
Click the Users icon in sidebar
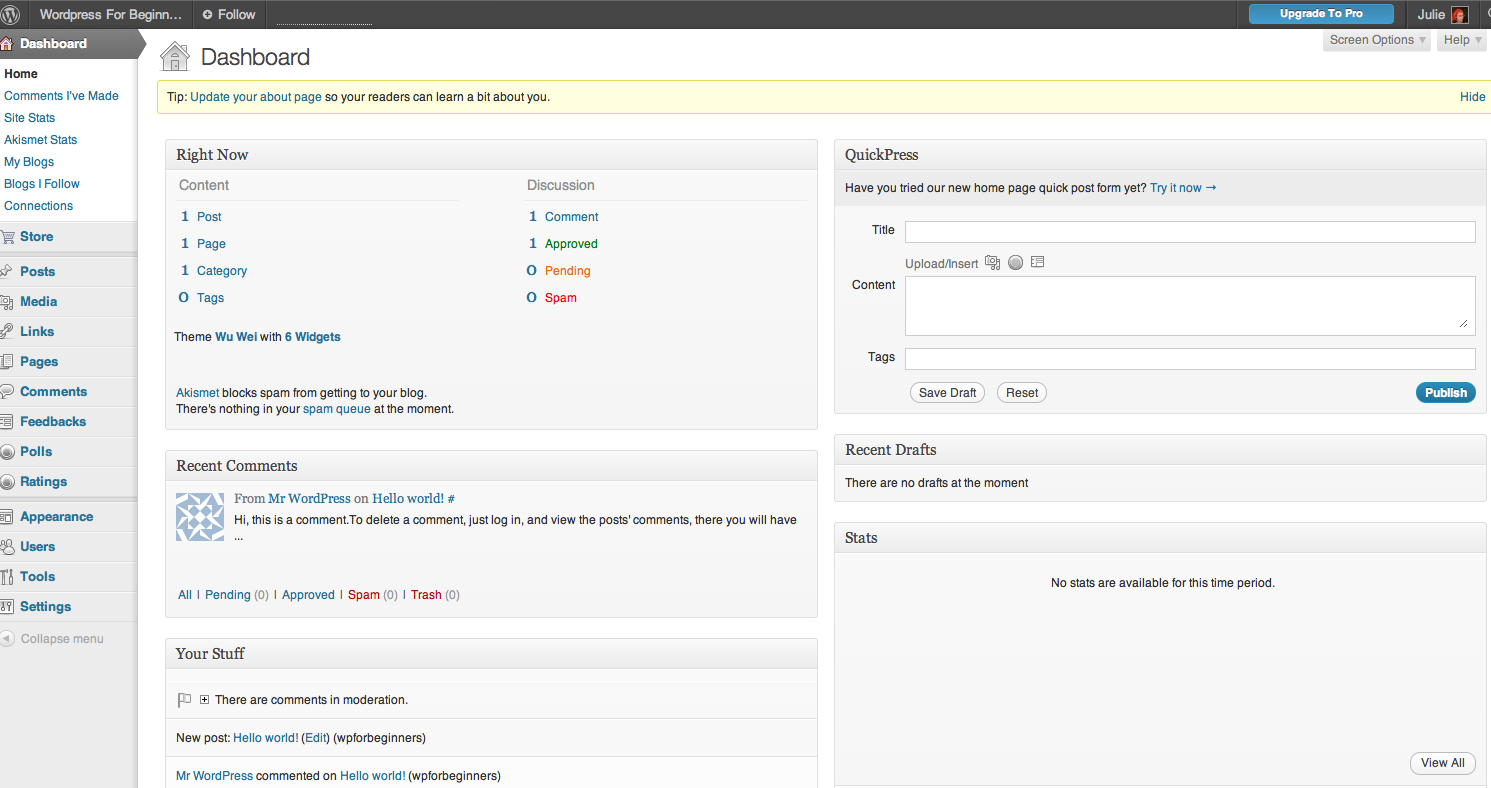pyautogui.click(x=6, y=547)
